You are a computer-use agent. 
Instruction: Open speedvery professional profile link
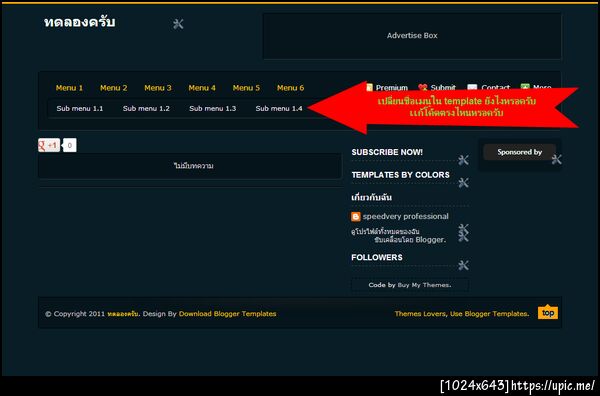click(406, 217)
